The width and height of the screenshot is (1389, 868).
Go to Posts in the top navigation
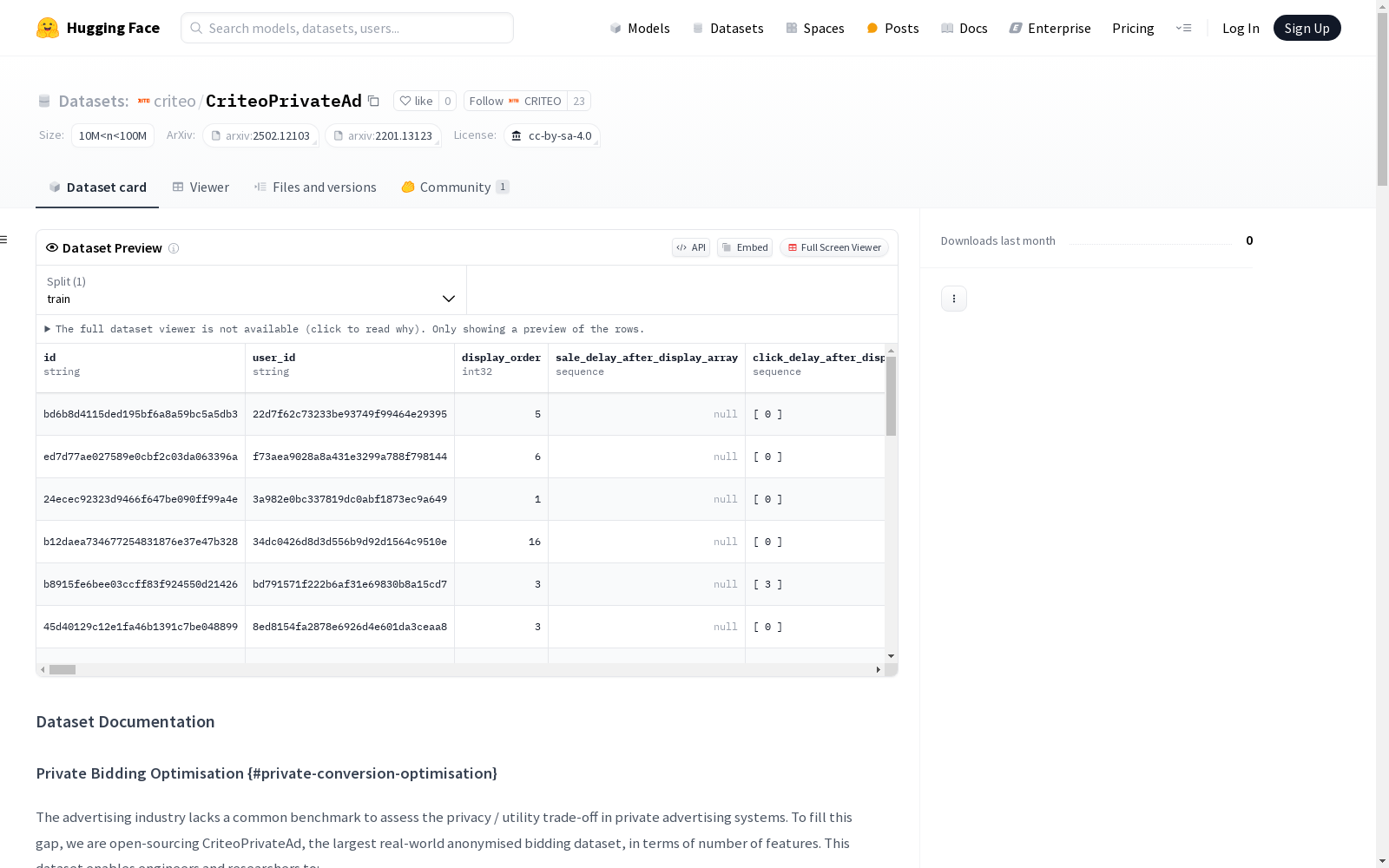892,28
